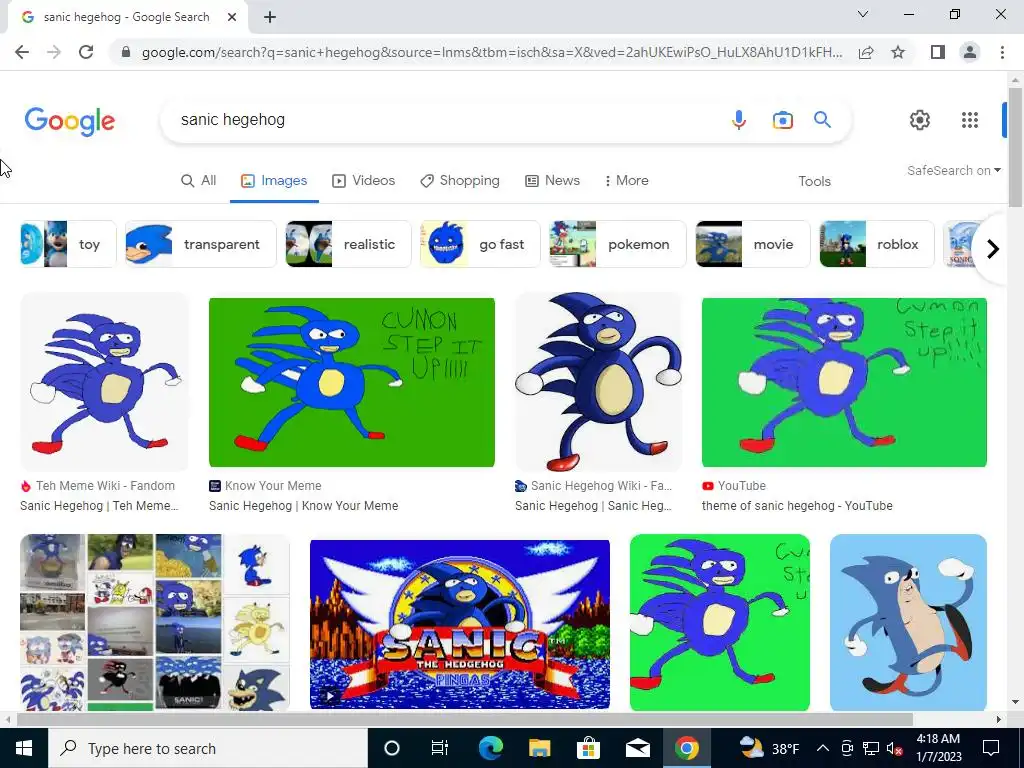Switch to the Videos tab
The width and height of the screenshot is (1024, 768).
click(364, 180)
